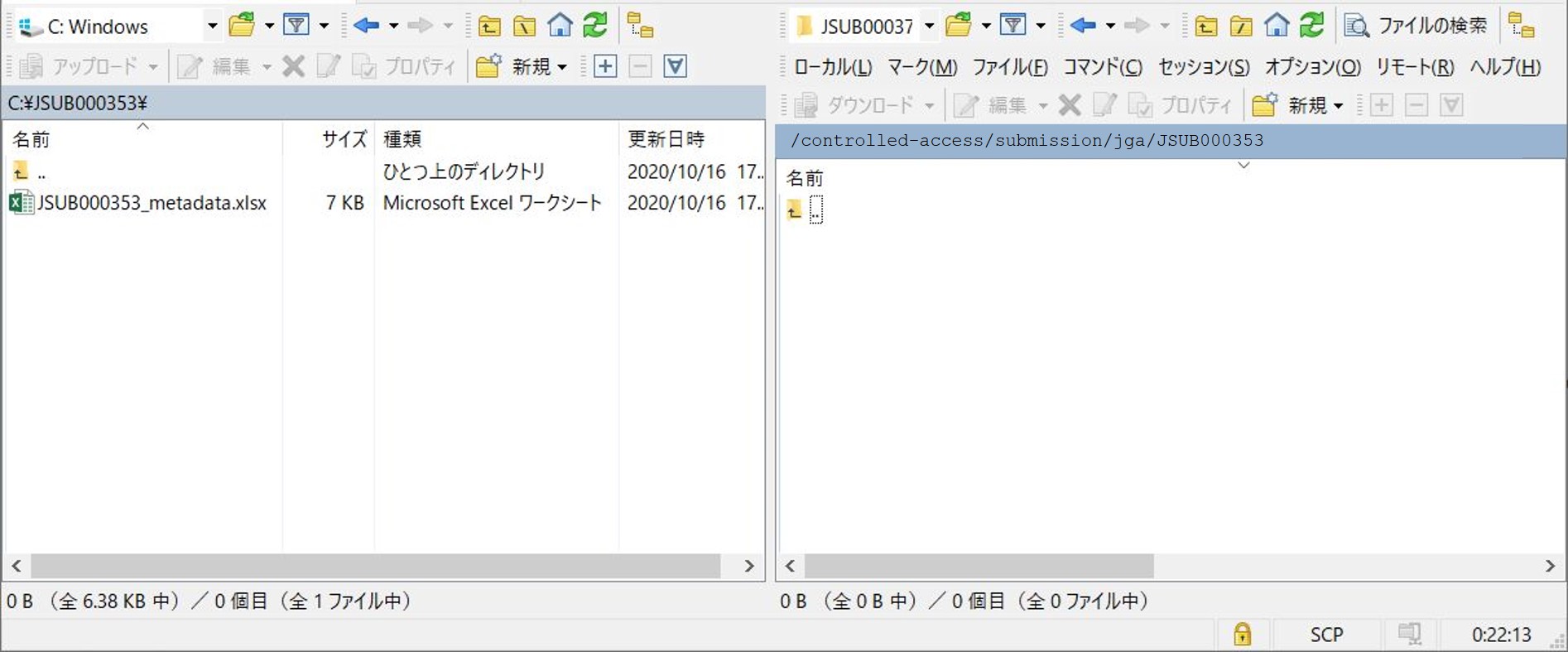Image resolution: width=1568 pixels, height=652 pixels.
Task: Click the local panel horizontal scrollbar
Action: click(374, 566)
